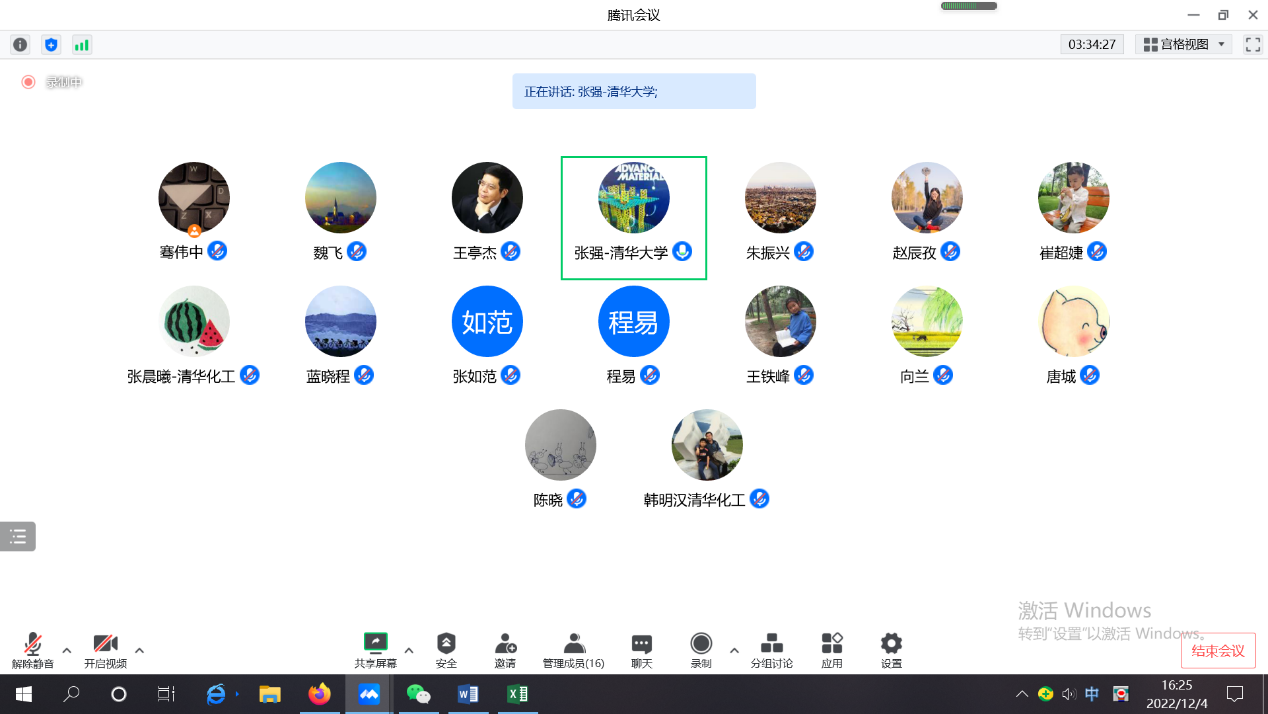Open Manage Members (管理成员) panel

point(574,650)
